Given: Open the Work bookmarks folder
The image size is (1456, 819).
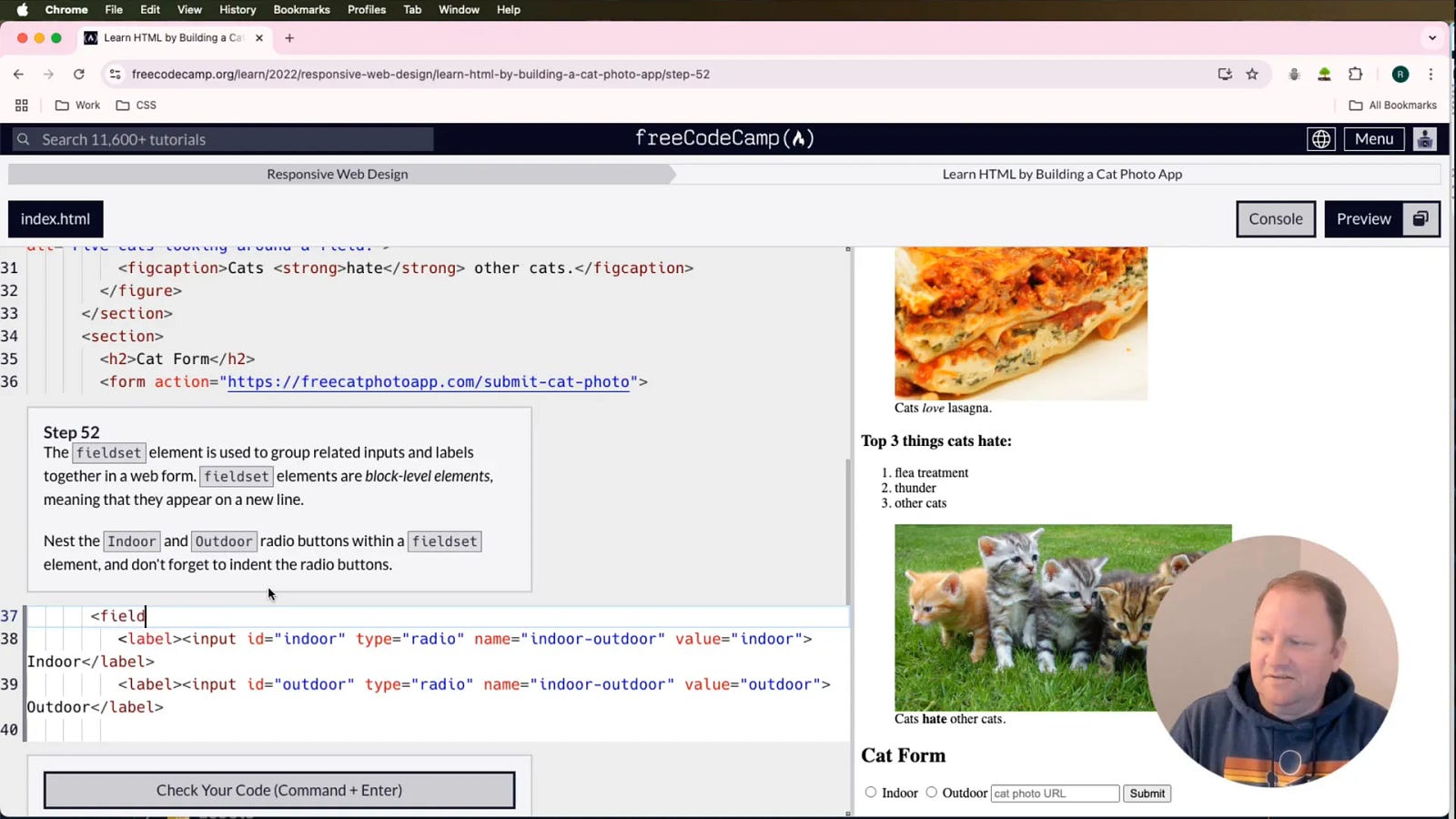Looking at the screenshot, I should point(78,106).
